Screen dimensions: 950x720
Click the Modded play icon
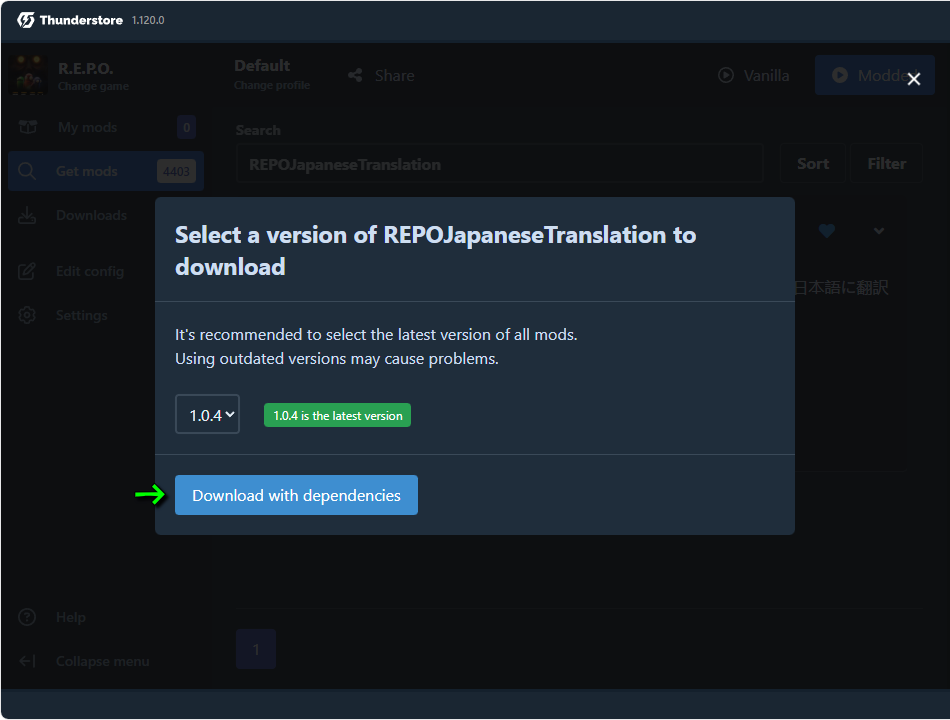(x=840, y=75)
